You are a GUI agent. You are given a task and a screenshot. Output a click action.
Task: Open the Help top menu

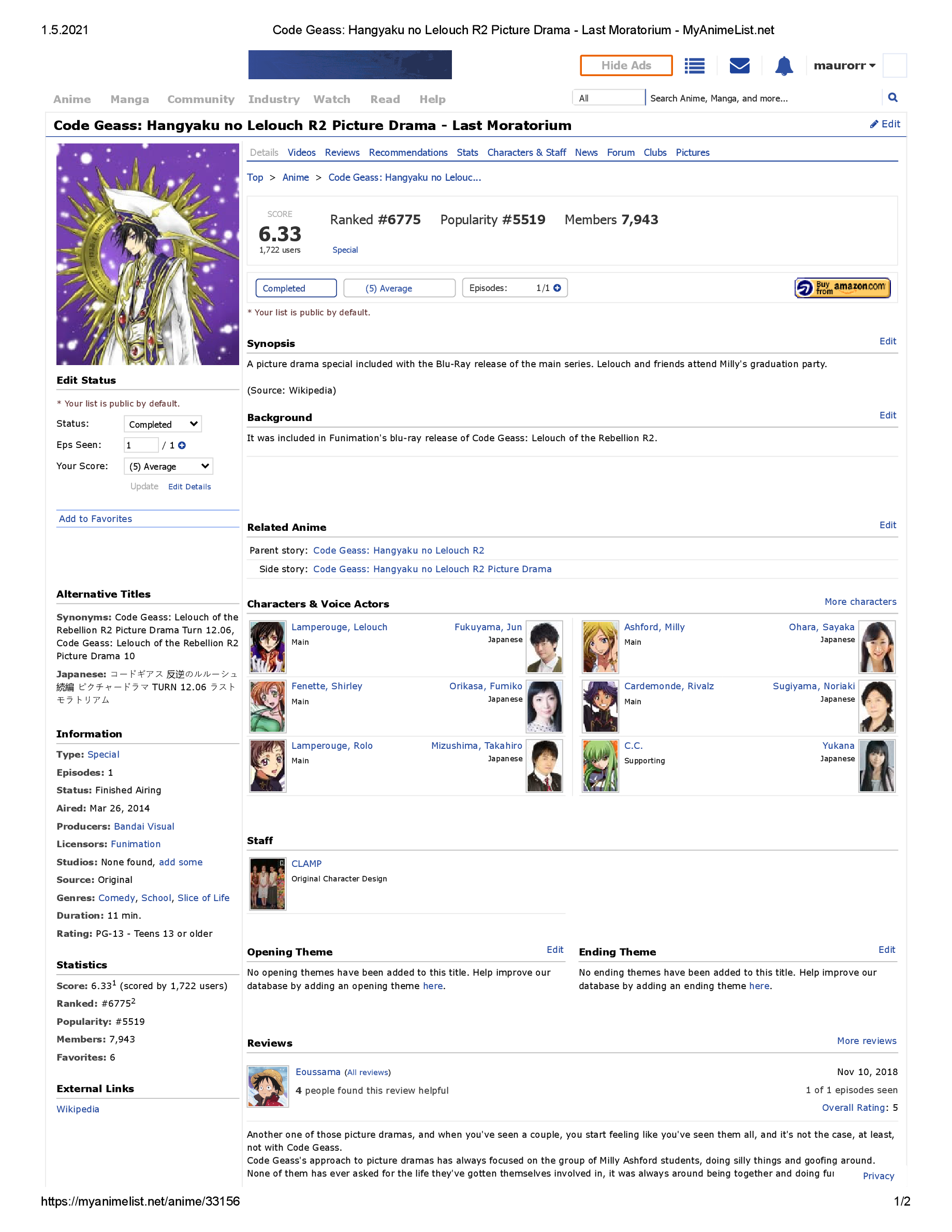pyautogui.click(x=433, y=99)
